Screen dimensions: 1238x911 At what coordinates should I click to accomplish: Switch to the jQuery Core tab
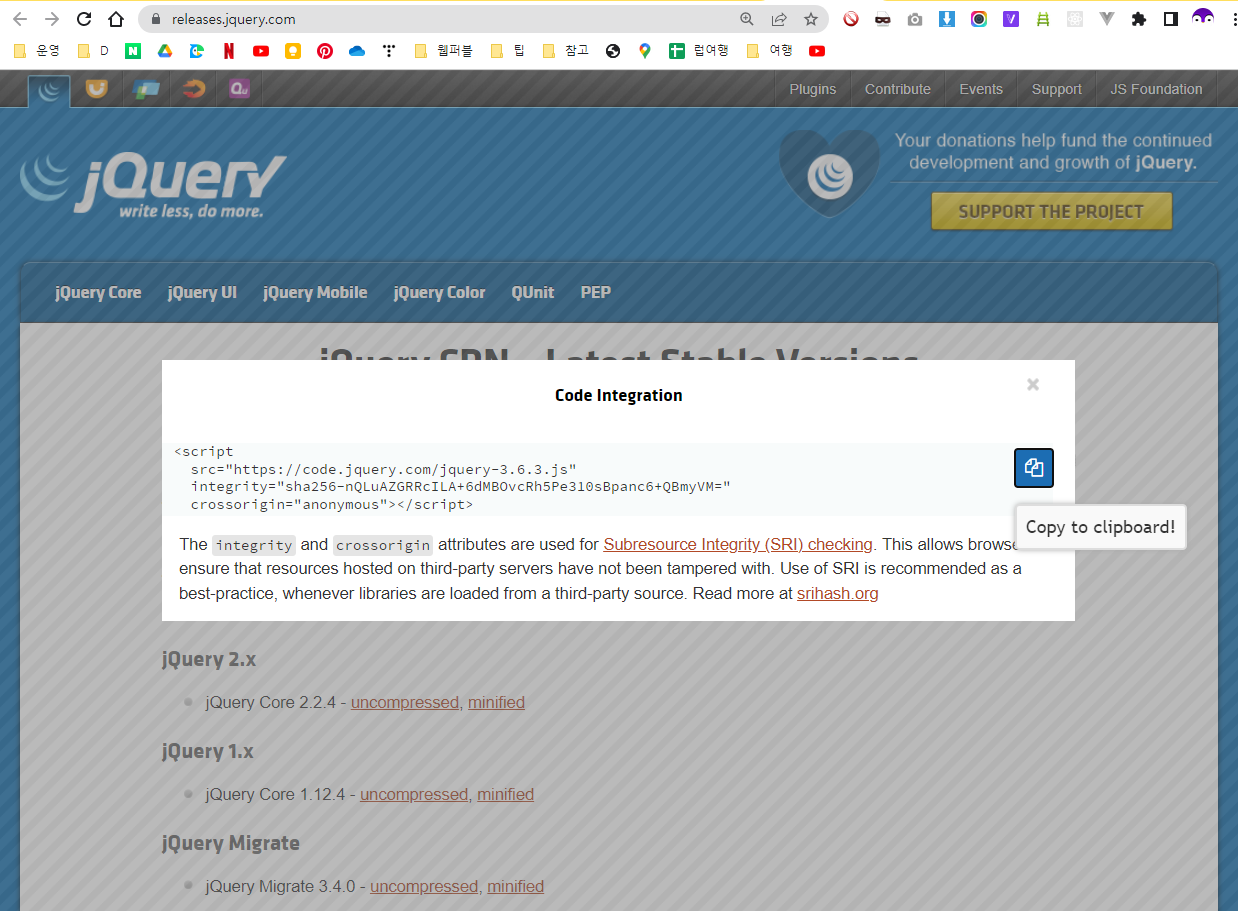98,293
